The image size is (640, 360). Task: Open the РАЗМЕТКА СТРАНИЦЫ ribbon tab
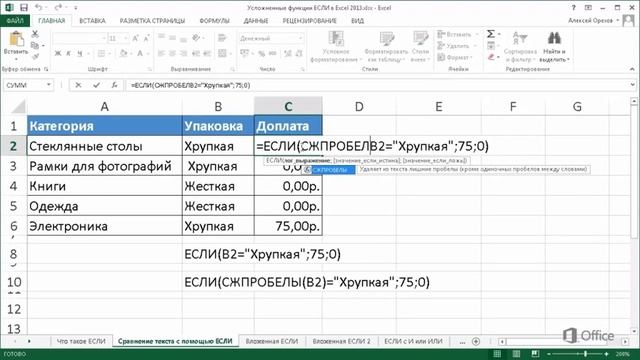coord(152,20)
